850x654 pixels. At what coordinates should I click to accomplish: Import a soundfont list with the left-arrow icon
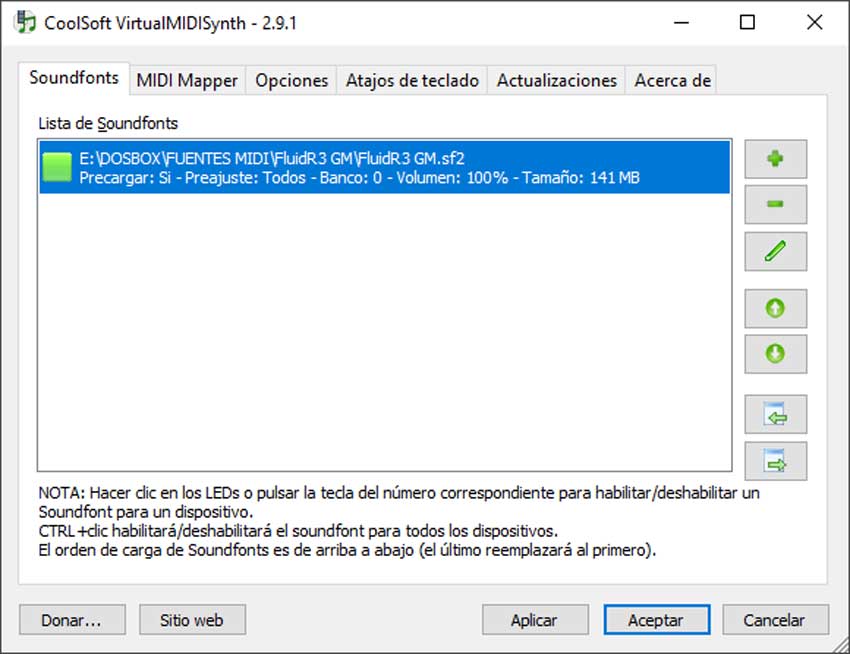[x=775, y=414]
